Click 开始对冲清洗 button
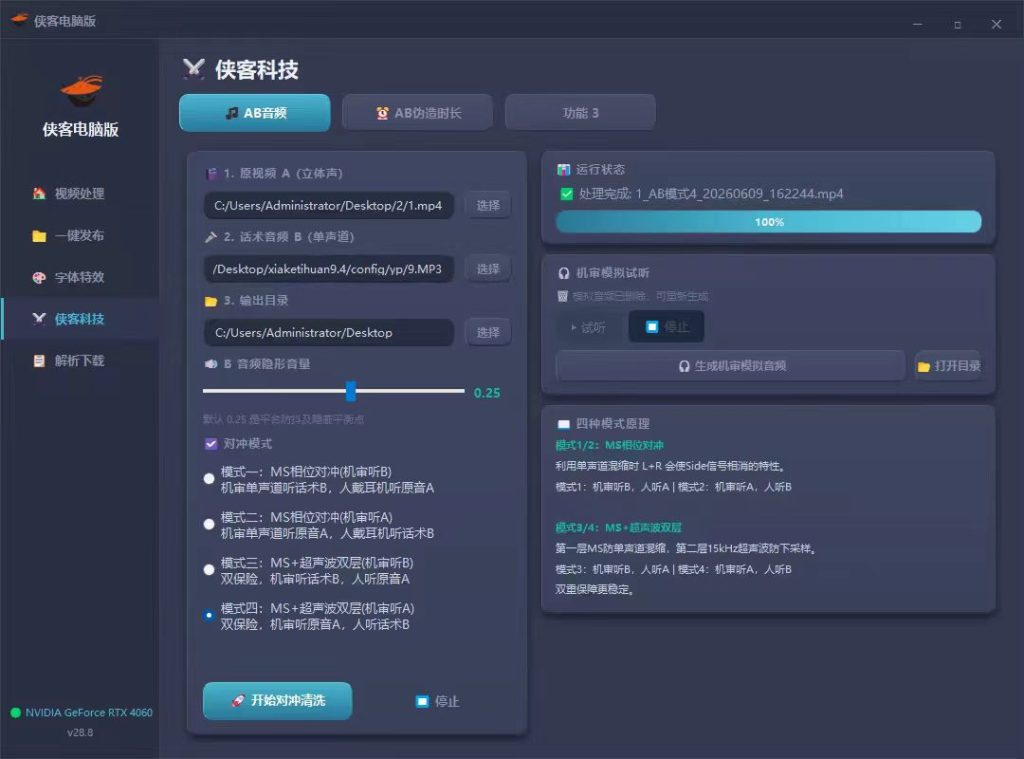The height and width of the screenshot is (759, 1024). (278, 701)
